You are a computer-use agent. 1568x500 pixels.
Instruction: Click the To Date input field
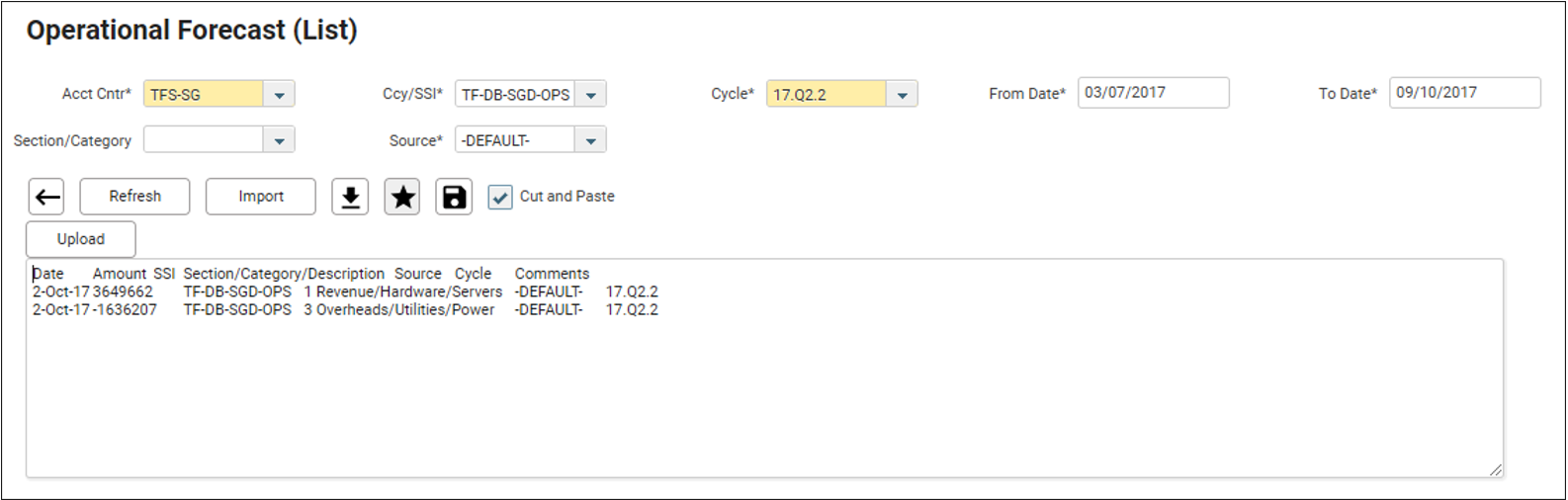pos(1465,92)
